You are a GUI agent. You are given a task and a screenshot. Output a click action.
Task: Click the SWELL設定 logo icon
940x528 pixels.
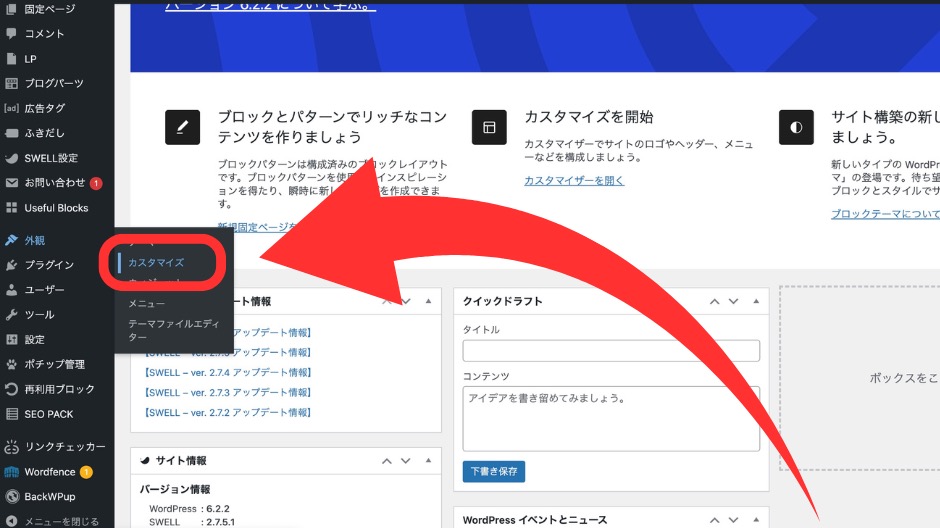(11, 158)
